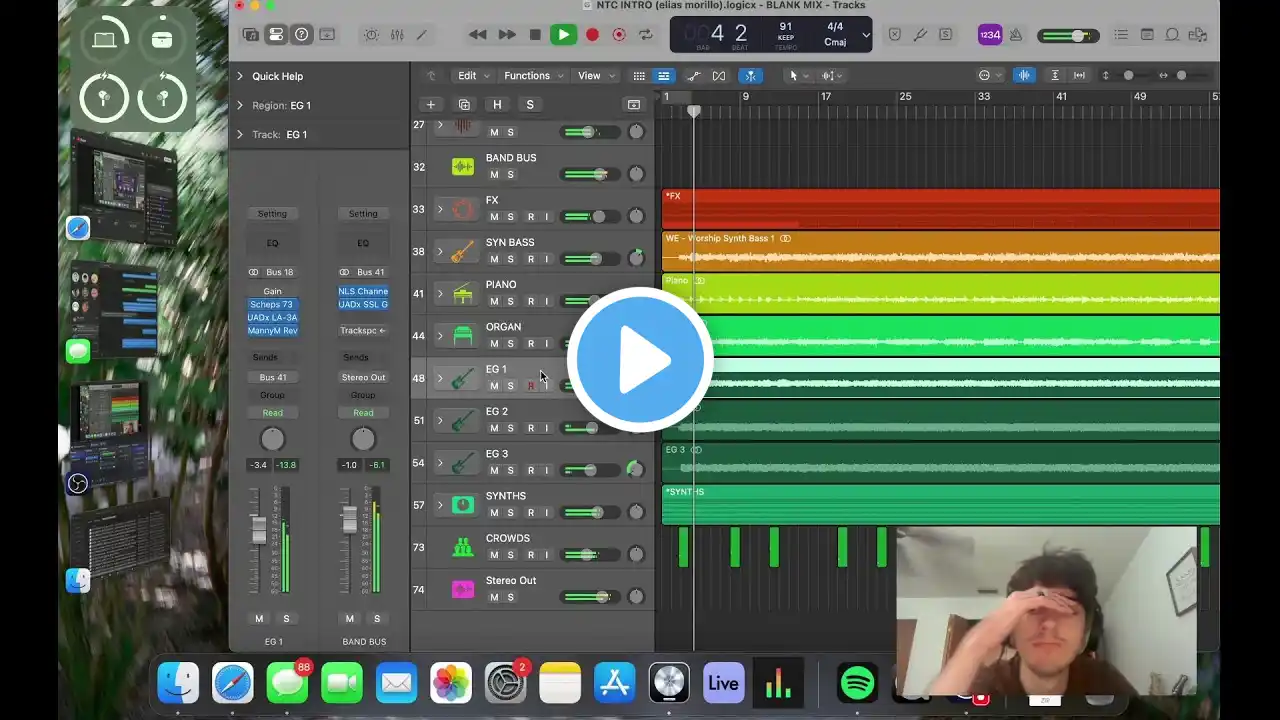This screenshot has width=1280, height=720.
Task: Open the Stereo Out output slot on BAND BUS
Action: tap(363, 377)
